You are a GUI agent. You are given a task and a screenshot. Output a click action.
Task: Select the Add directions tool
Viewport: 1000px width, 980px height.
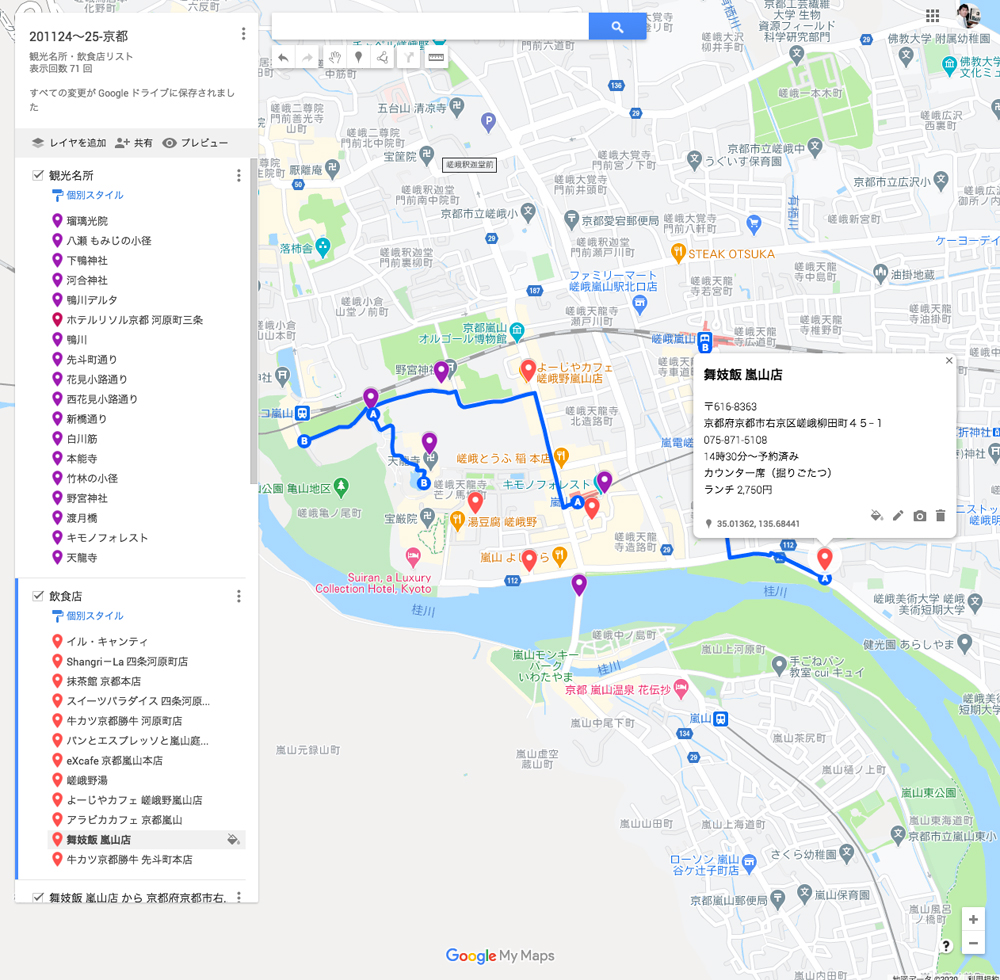pyautogui.click(x=409, y=57)
